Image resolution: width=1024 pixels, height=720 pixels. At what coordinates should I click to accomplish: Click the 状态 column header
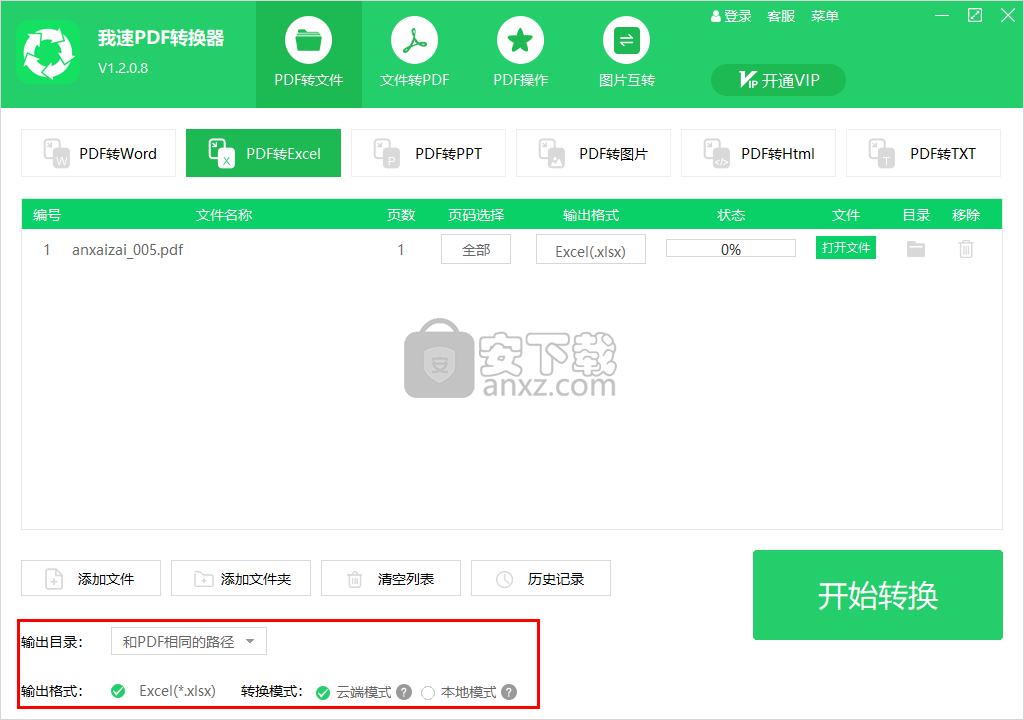(x=731, y=215)
